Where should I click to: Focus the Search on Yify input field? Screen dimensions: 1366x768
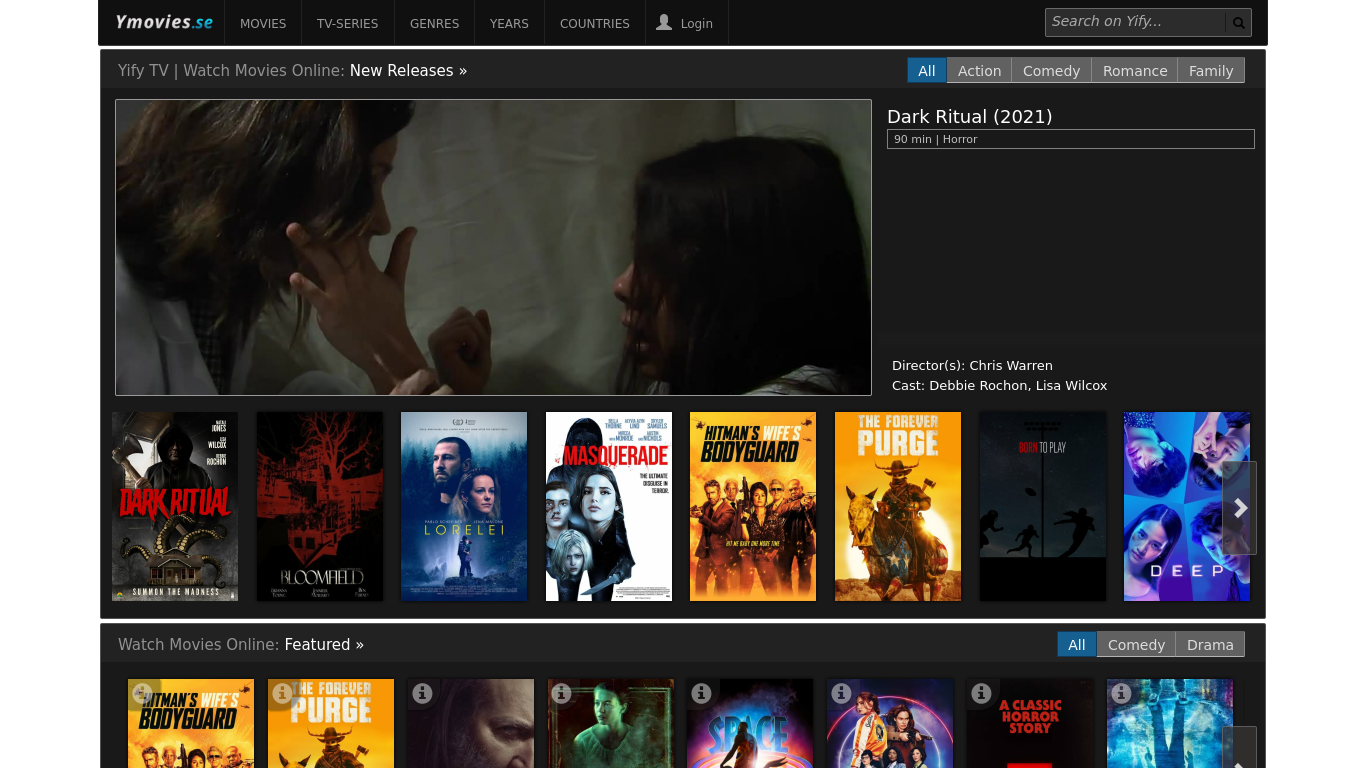[1135, 22]
